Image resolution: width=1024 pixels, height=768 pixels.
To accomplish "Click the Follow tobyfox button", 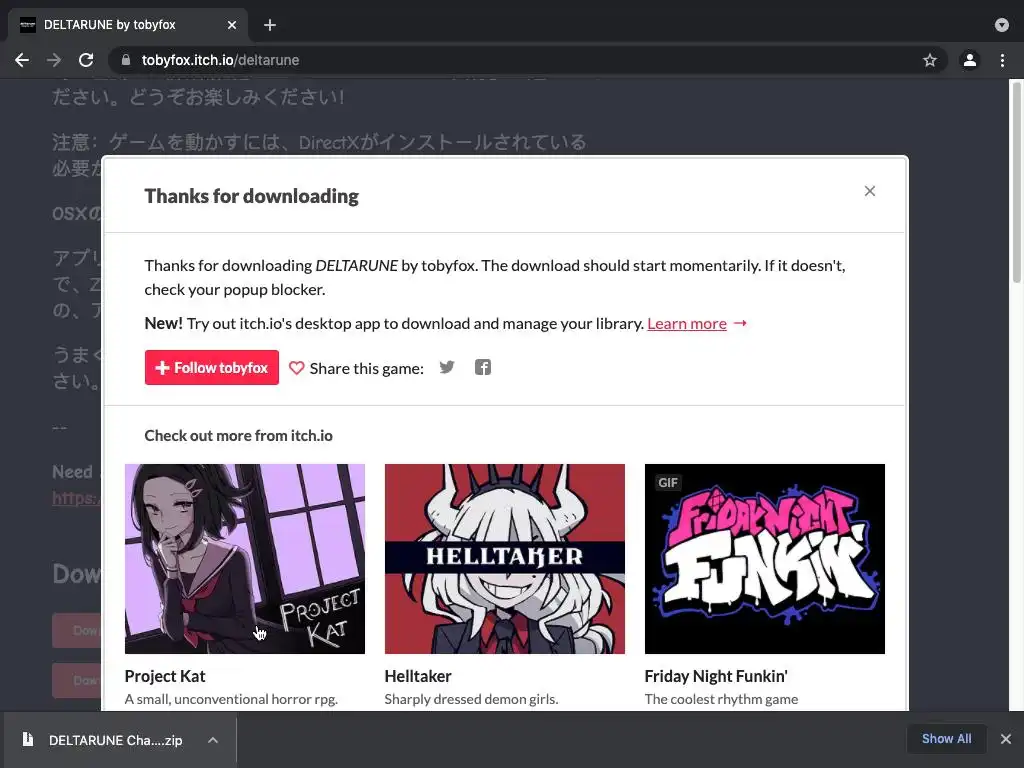I will (212, 368).
